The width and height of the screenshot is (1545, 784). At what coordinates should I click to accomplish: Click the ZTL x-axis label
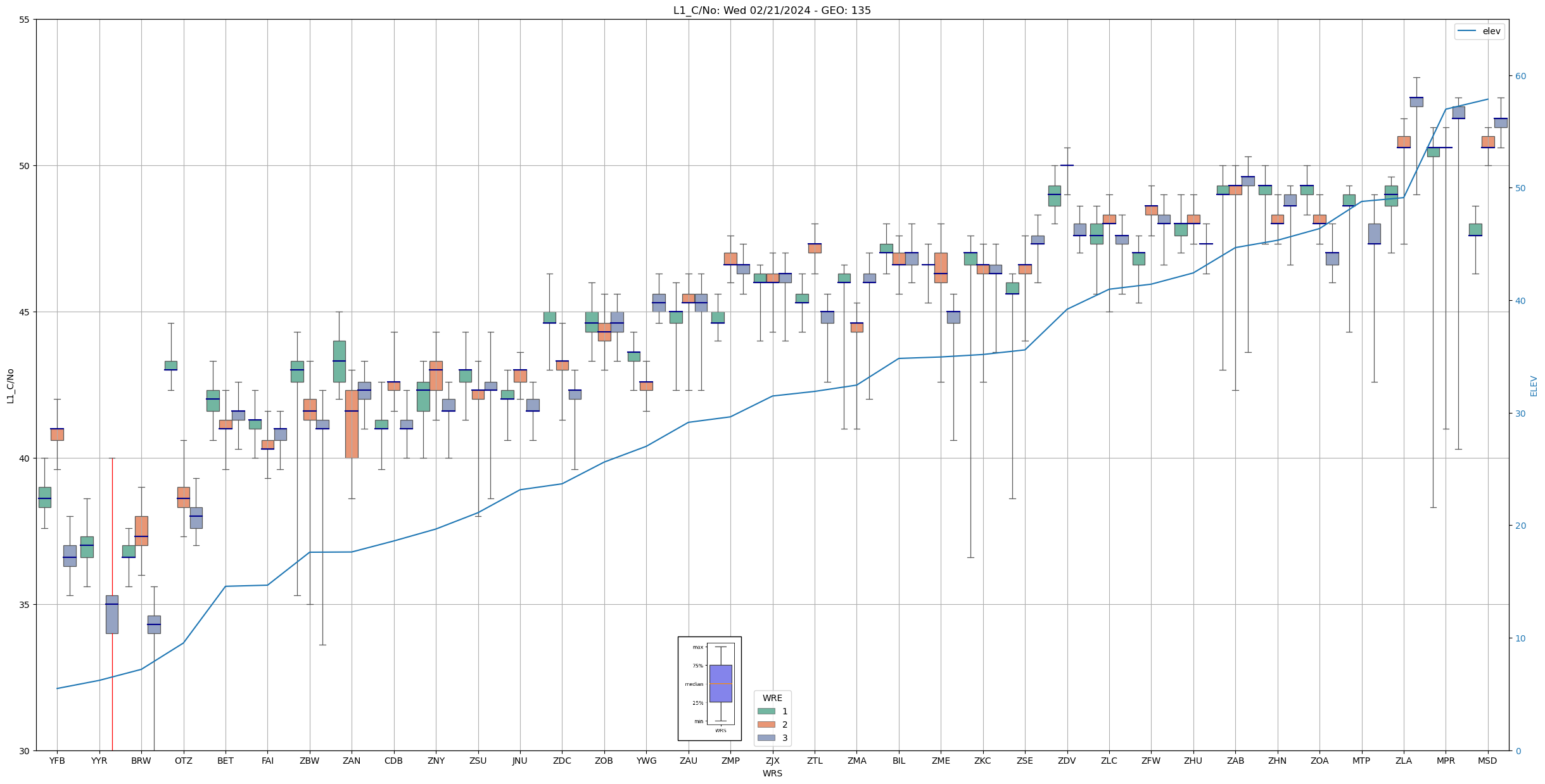(815, 761)
